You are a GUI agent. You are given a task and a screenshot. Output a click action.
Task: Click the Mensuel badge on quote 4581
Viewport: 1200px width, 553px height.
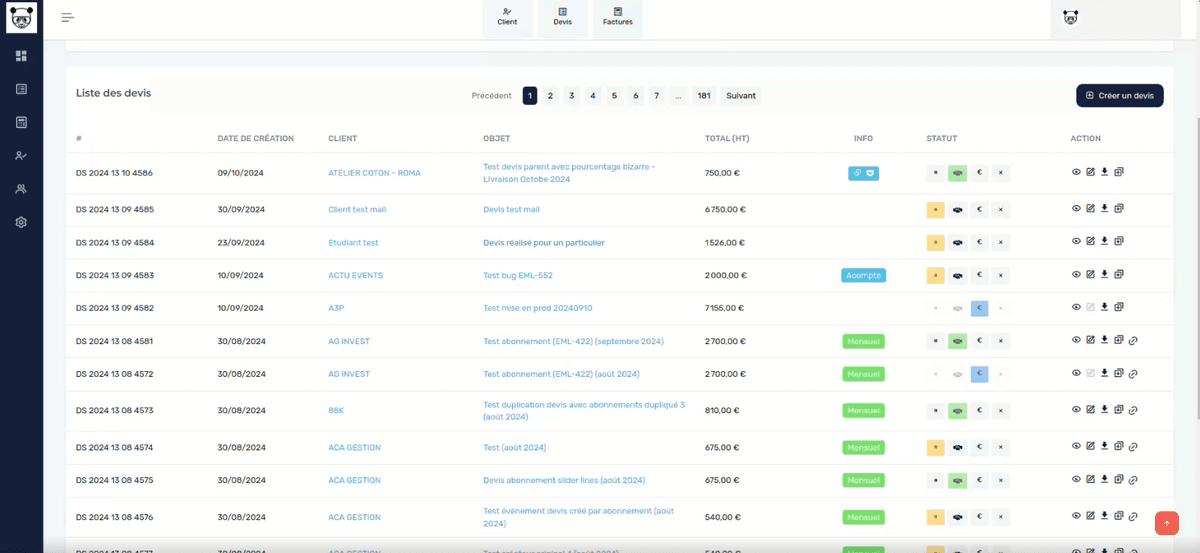[x=864, y=341]
